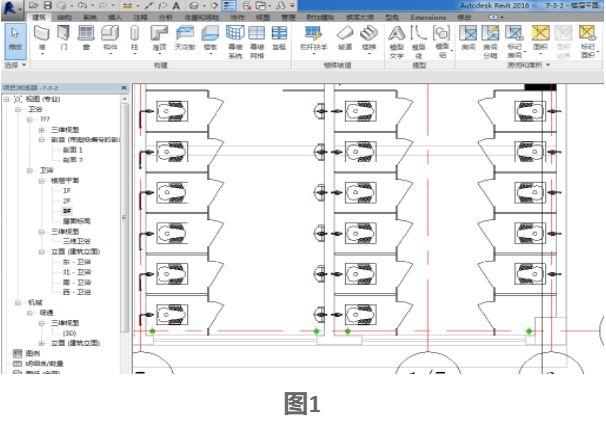Open the {3D} view under 暖通
Image resolution: width=606 pixels, height=421 pixels.
70,333
